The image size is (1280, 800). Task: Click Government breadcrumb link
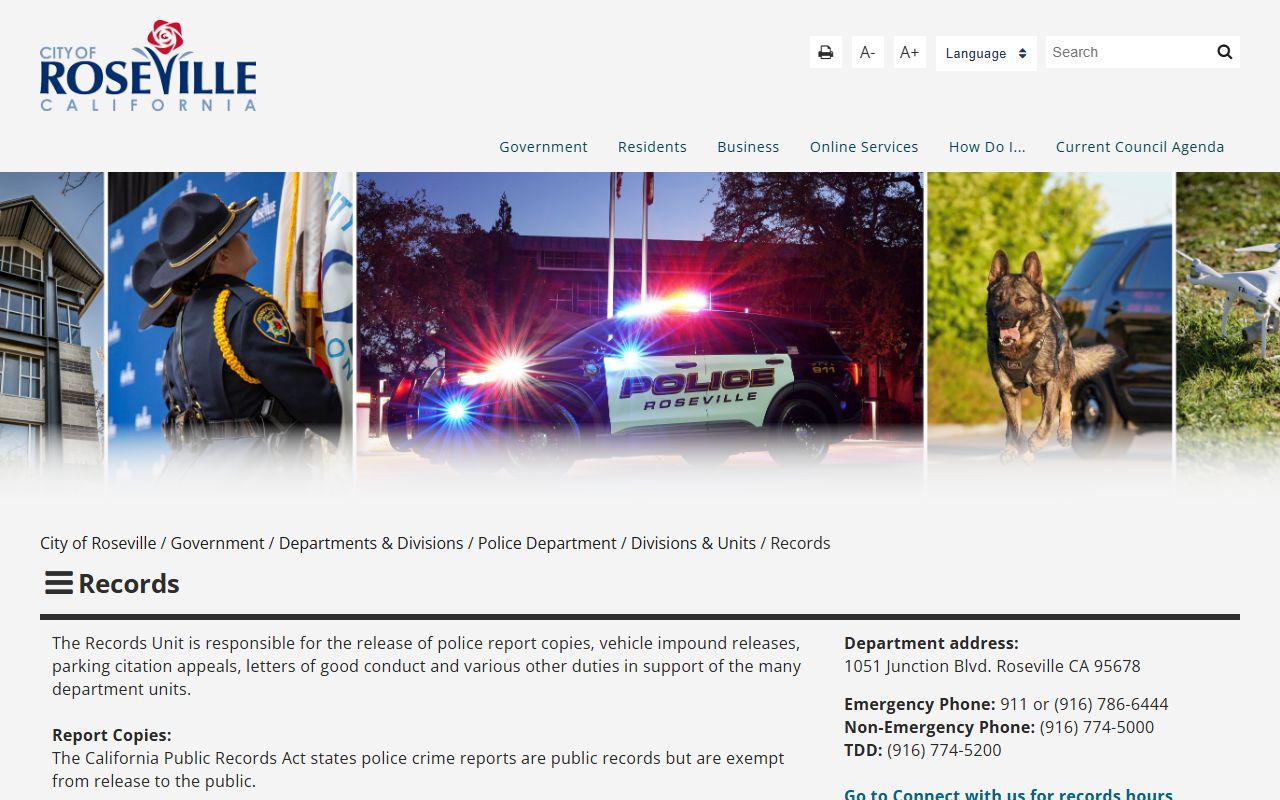point(217,543)
